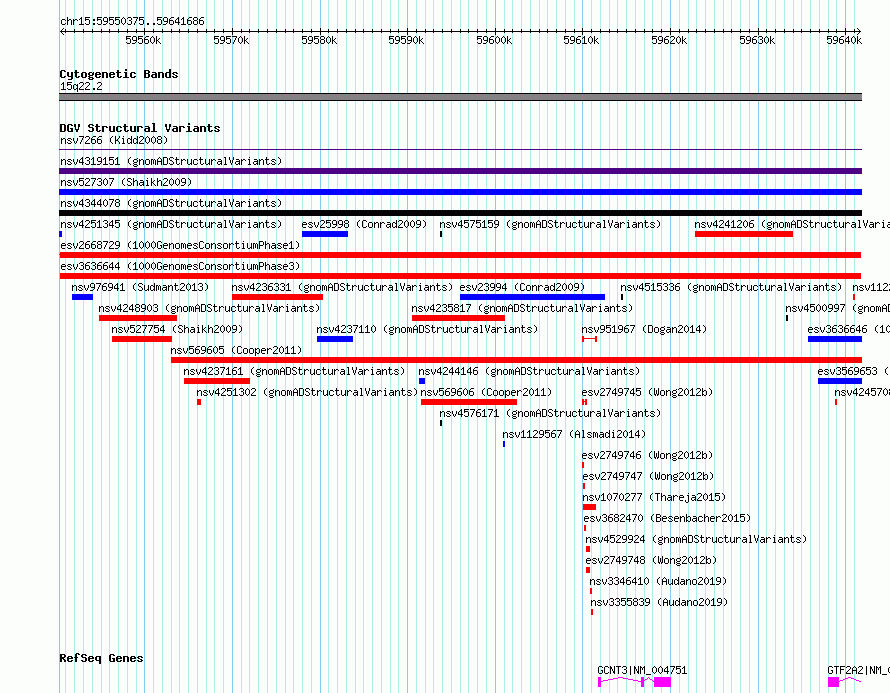Select the magenta GCNT3 gene model glyph

pos(634,682)
